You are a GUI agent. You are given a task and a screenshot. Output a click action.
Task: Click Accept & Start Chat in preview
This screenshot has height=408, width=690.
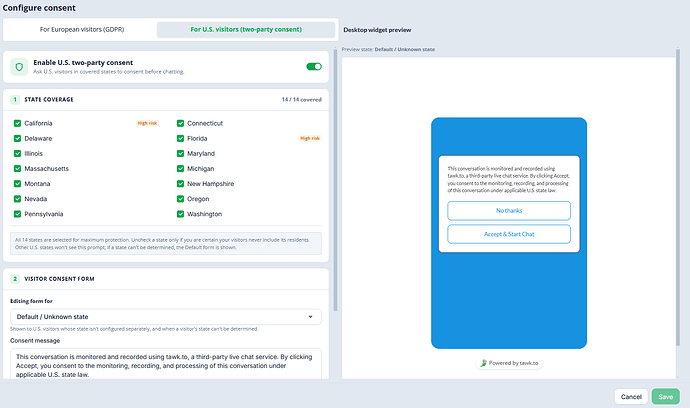(x=509, y=234)
